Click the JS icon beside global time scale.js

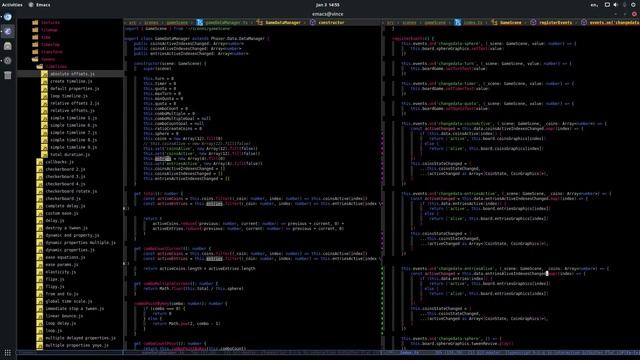tap(39, 302)
